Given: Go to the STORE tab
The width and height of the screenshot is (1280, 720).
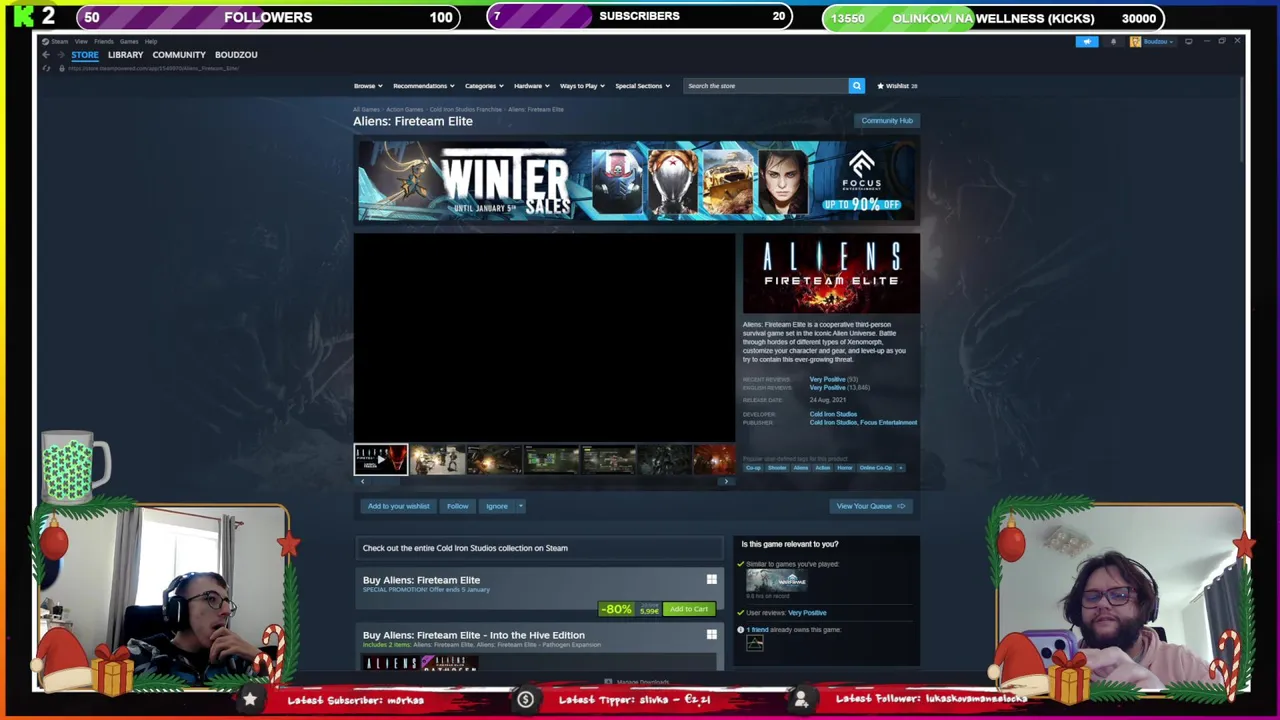Looking at the screenshot, I should tap(85, 55).
